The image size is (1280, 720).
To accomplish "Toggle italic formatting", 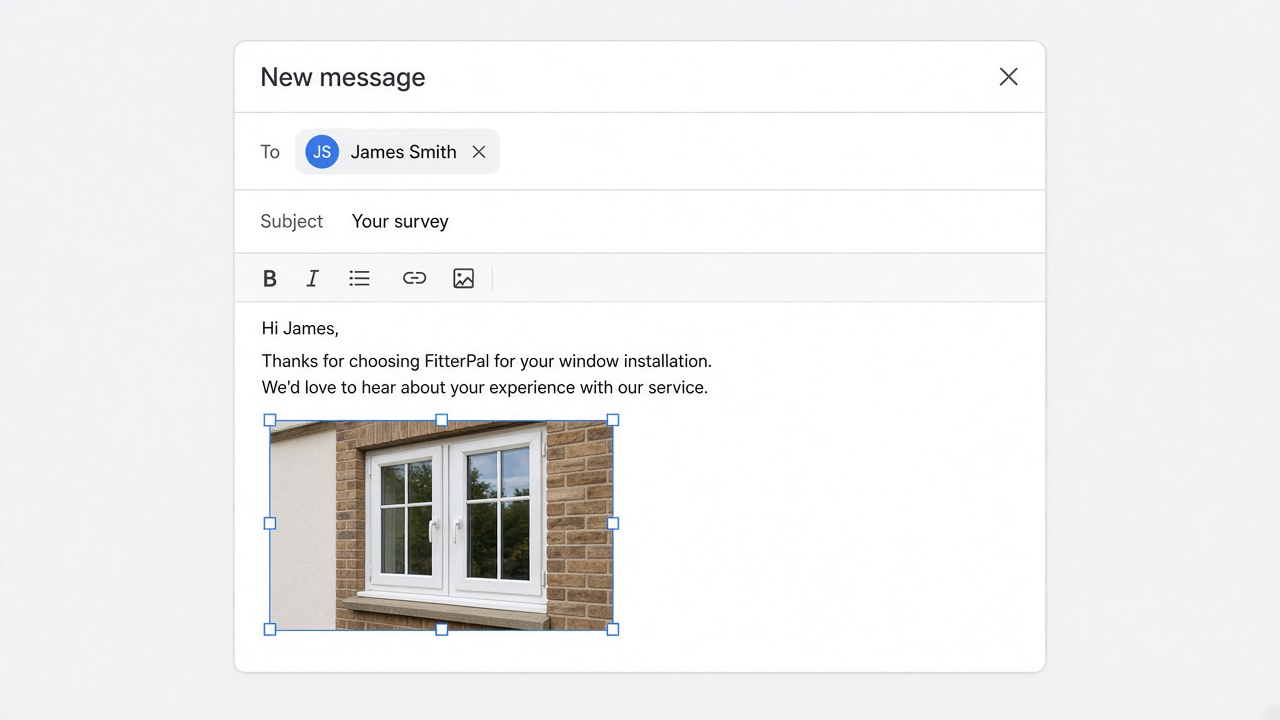I will click(313, 279).
